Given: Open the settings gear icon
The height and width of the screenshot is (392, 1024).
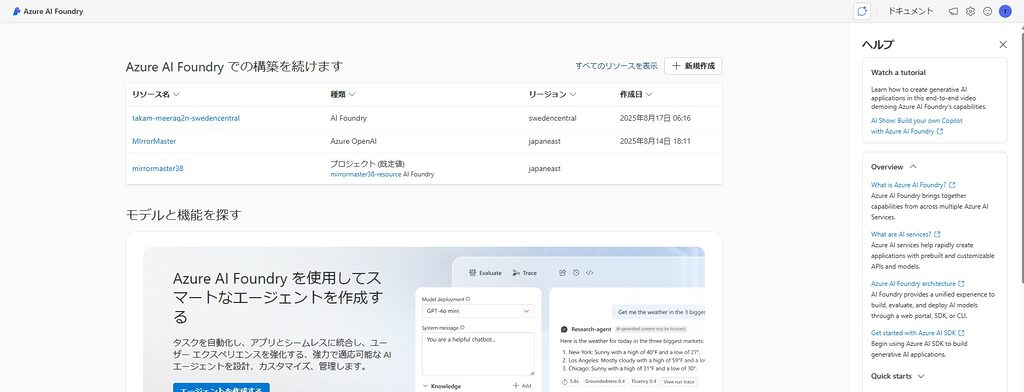Looking at the screenshot, I should 970,11.
